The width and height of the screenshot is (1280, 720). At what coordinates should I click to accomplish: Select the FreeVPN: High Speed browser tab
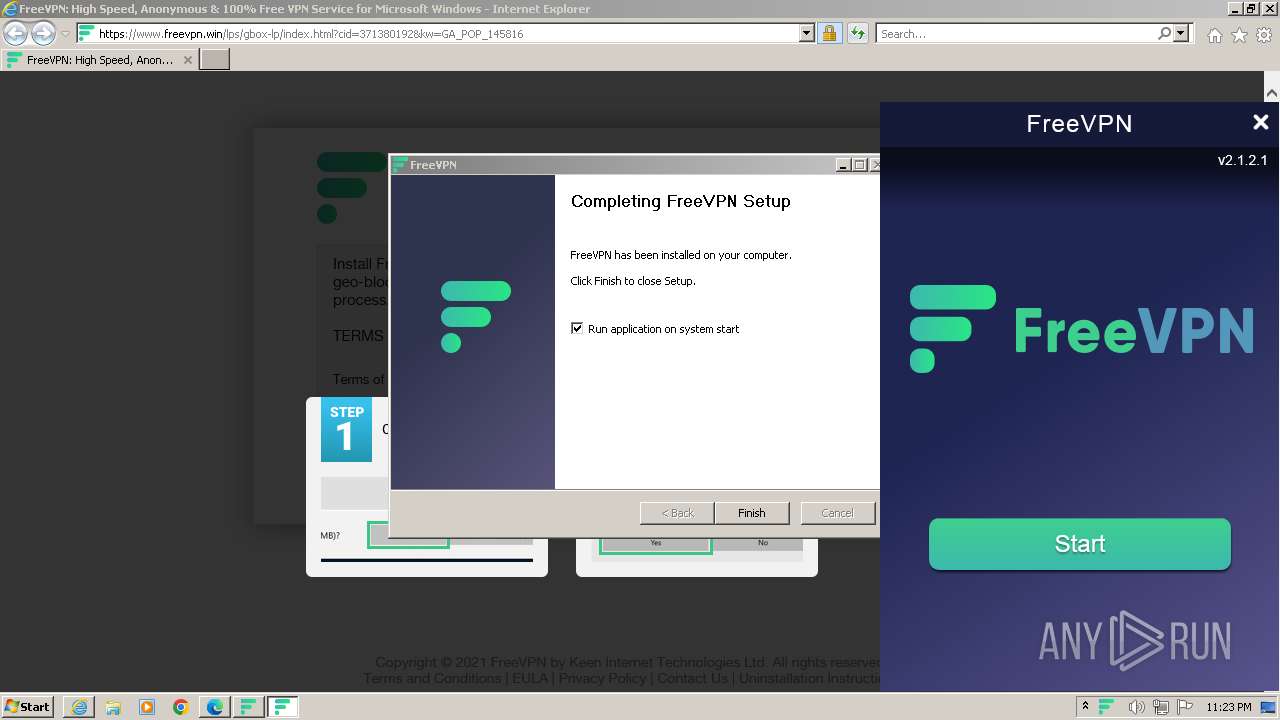click(99, 60)
